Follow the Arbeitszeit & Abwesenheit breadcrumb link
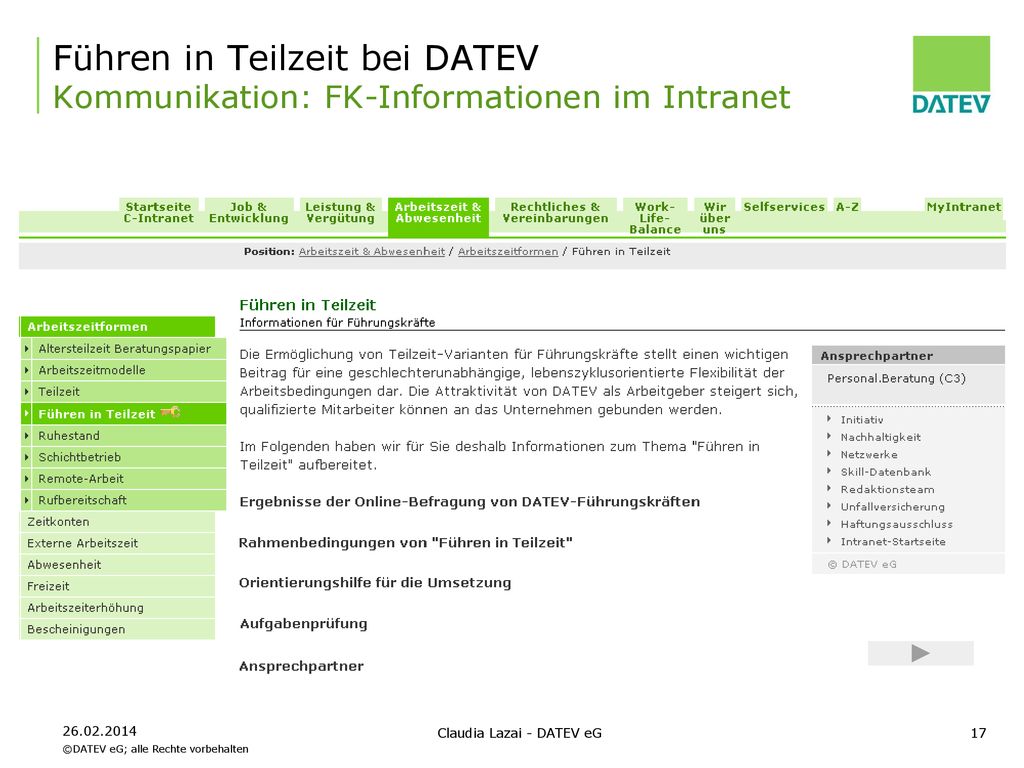 pyautogui.click(x=372, y=251)
